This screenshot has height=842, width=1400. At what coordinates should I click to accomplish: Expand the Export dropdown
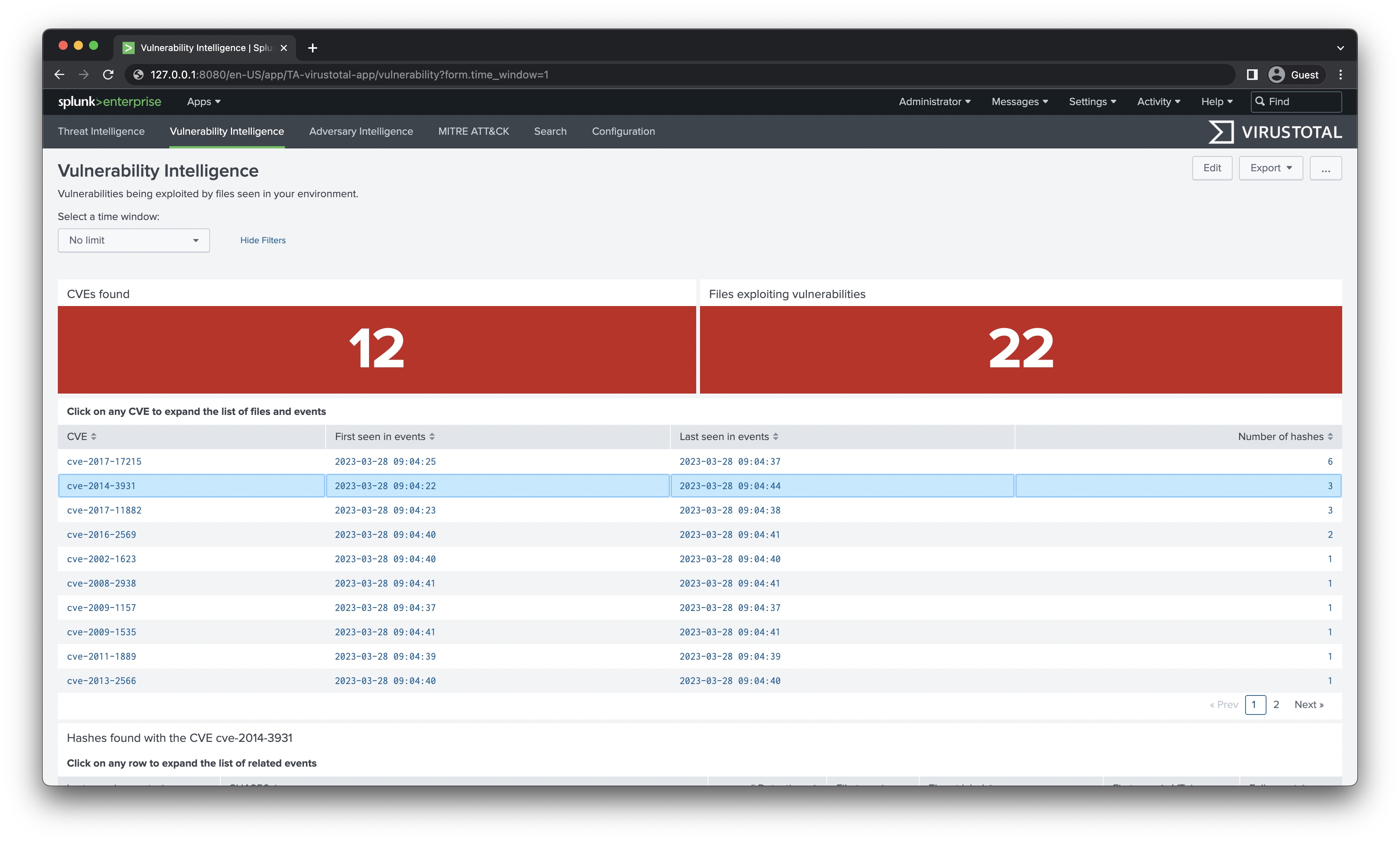[1270, 168]
